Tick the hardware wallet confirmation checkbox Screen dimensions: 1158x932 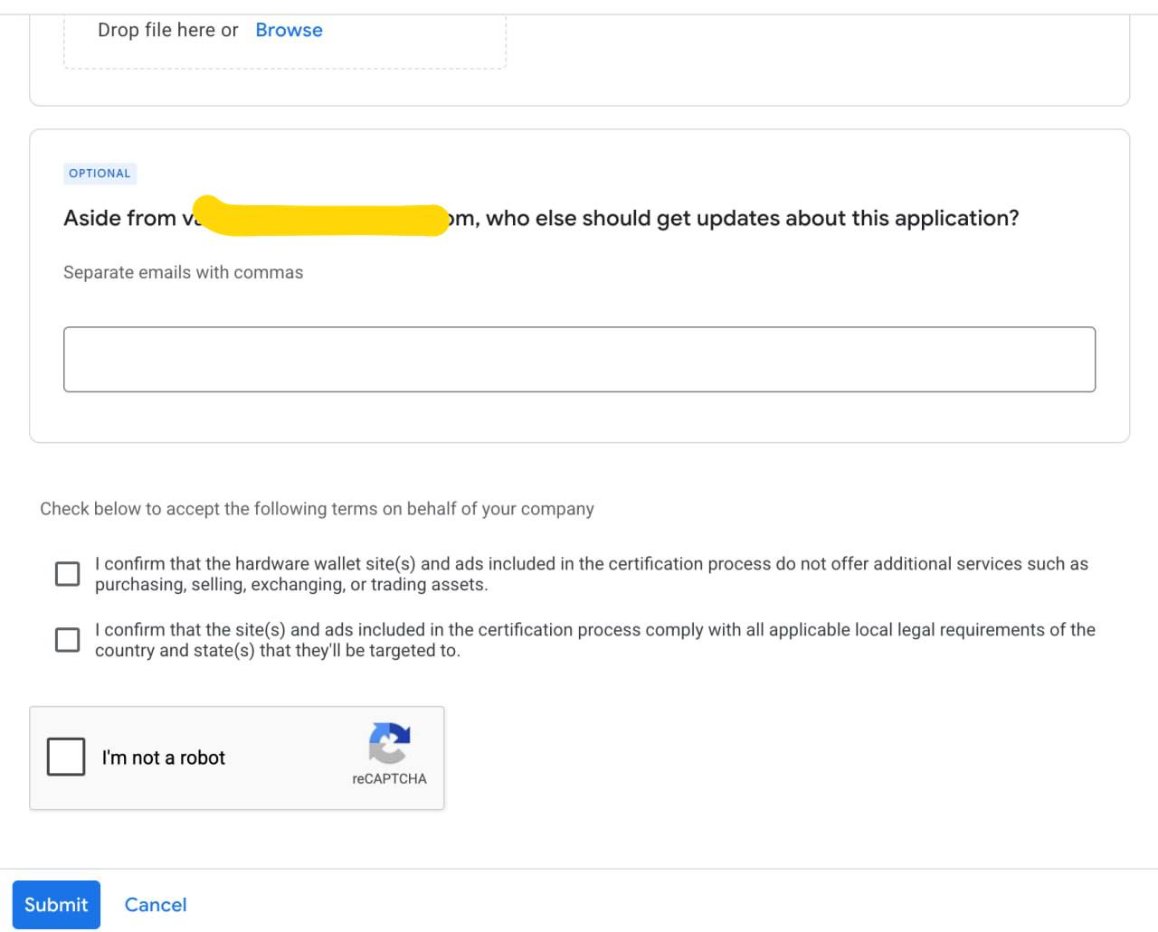click(x=67, y=574)
